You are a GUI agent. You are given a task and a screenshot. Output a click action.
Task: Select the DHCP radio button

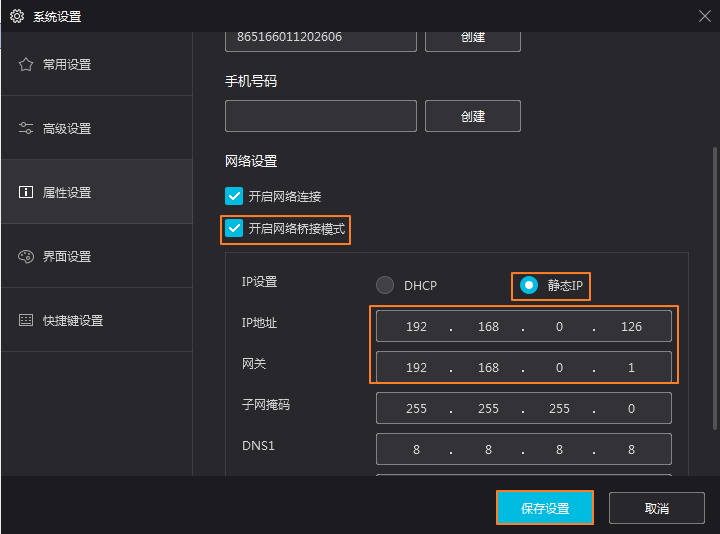pos(385,285)
